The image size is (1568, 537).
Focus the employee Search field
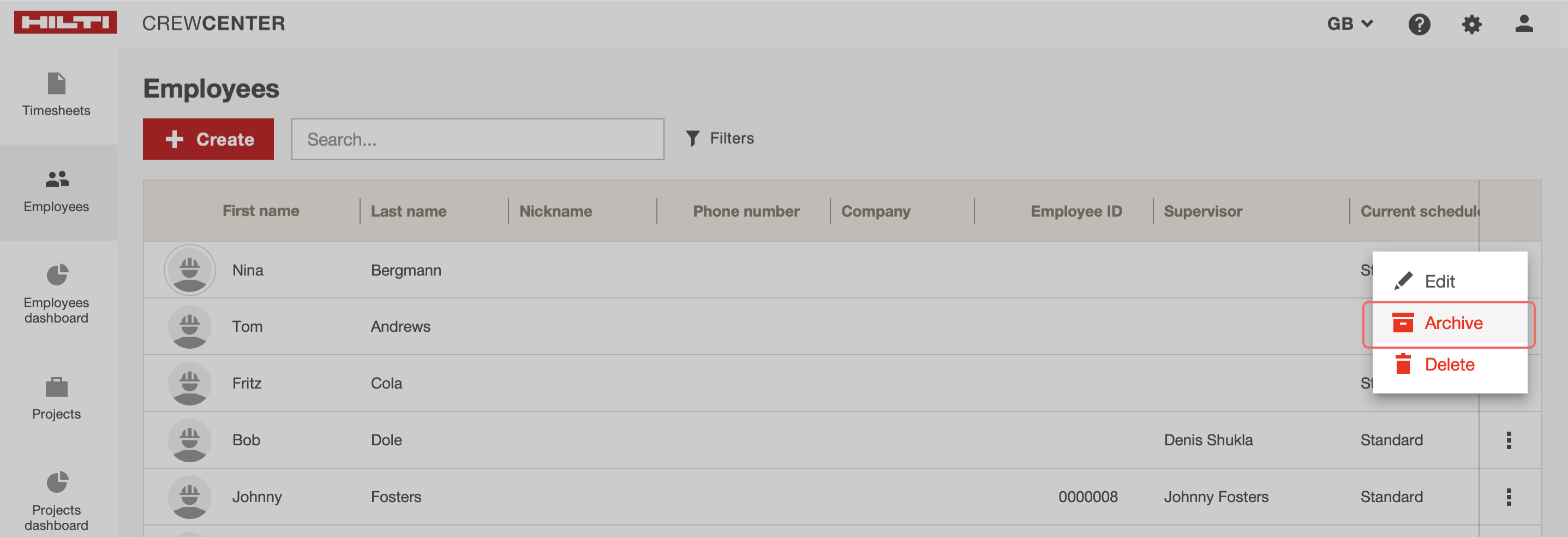(477, 139)
